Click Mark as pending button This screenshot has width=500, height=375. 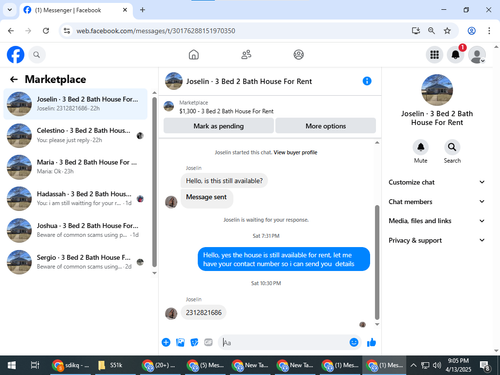tap(219, 126)
